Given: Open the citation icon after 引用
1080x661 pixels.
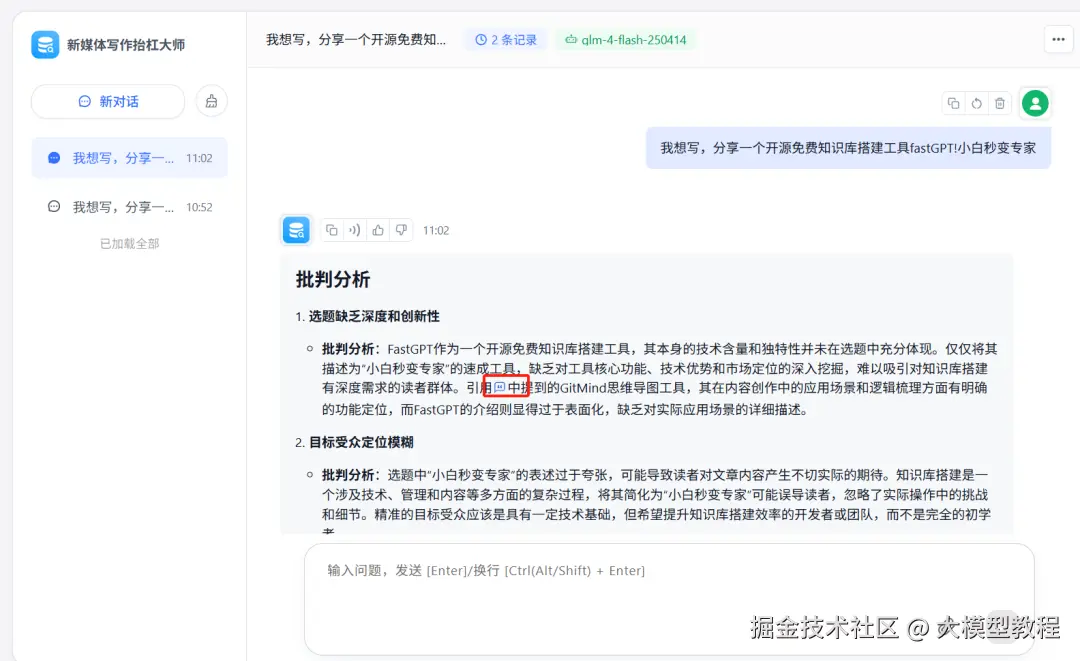Looking at the screenshot, I should 500,388.
